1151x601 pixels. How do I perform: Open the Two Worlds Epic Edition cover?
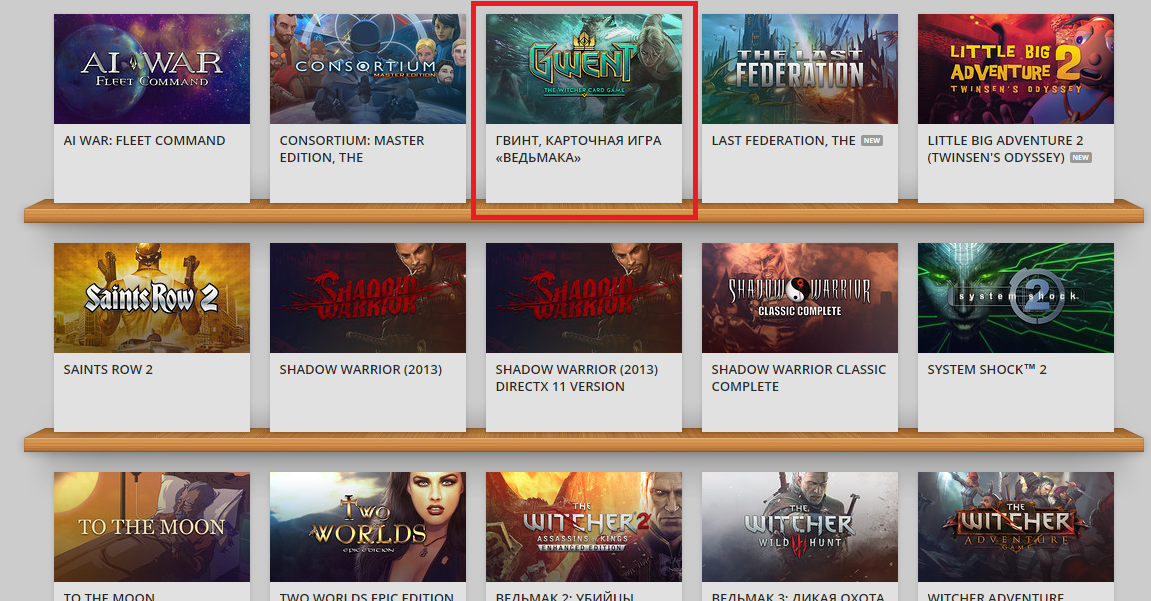368,527
